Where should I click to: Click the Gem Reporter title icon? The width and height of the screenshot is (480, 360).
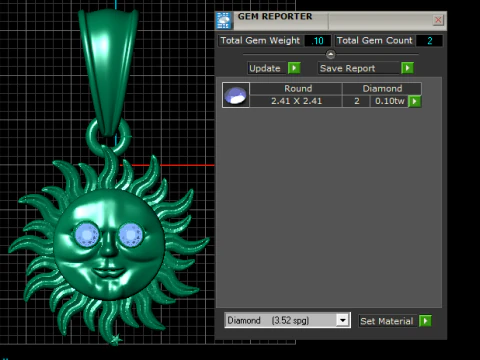(224, 21)
